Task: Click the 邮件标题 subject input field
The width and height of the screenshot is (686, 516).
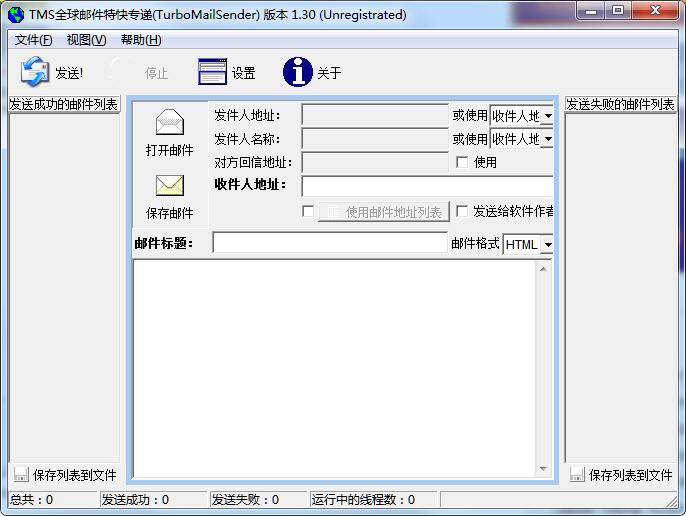Action: click(329, 243)
